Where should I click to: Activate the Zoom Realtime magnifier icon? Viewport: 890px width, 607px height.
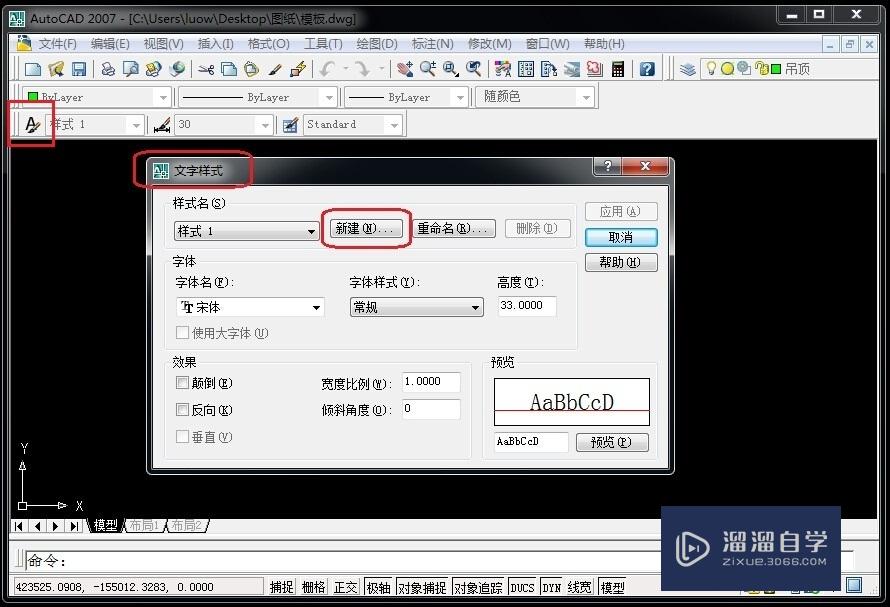click(x=427, y=68)
